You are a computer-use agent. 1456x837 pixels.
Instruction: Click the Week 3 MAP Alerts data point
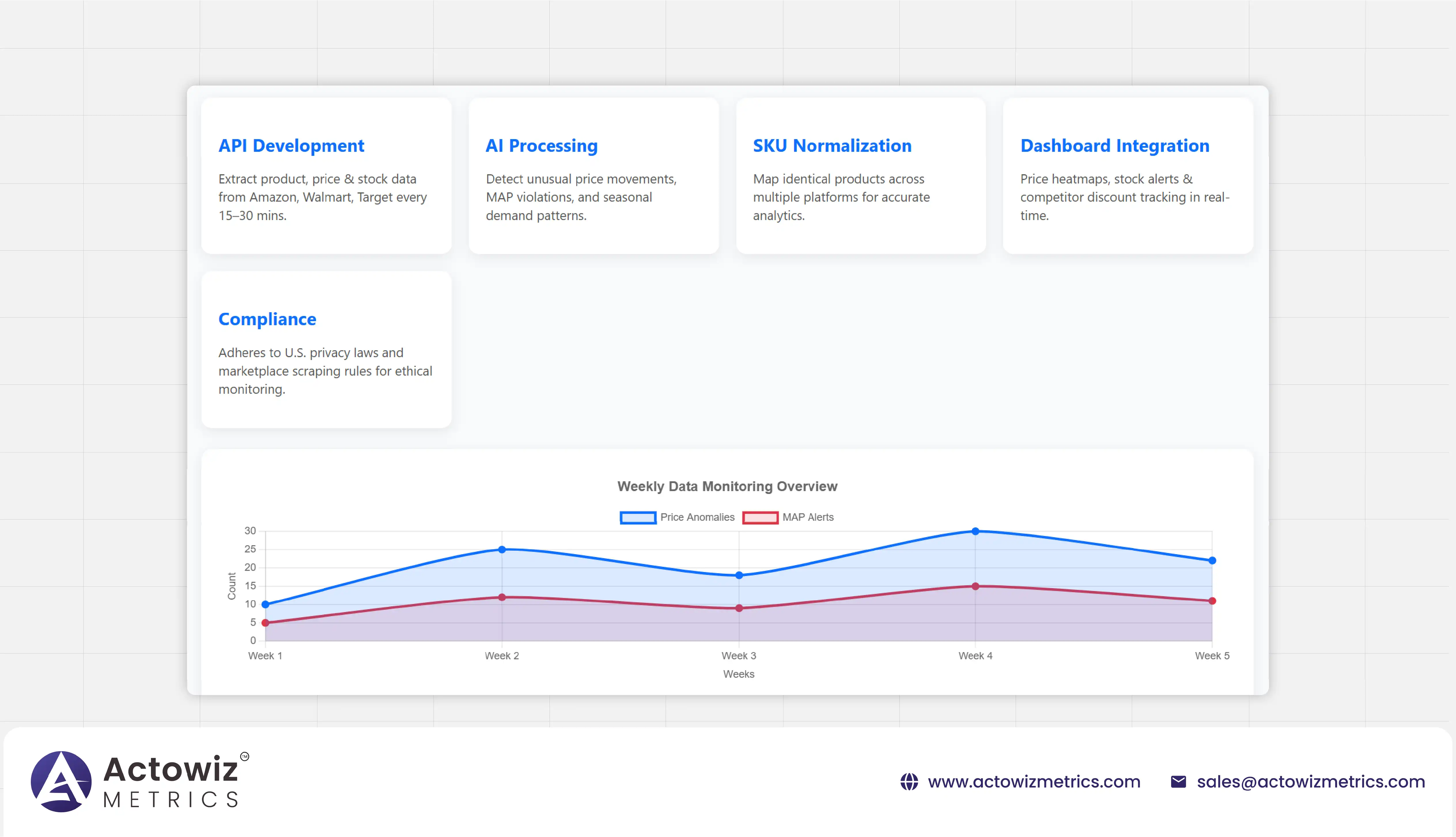click(739, 608)
